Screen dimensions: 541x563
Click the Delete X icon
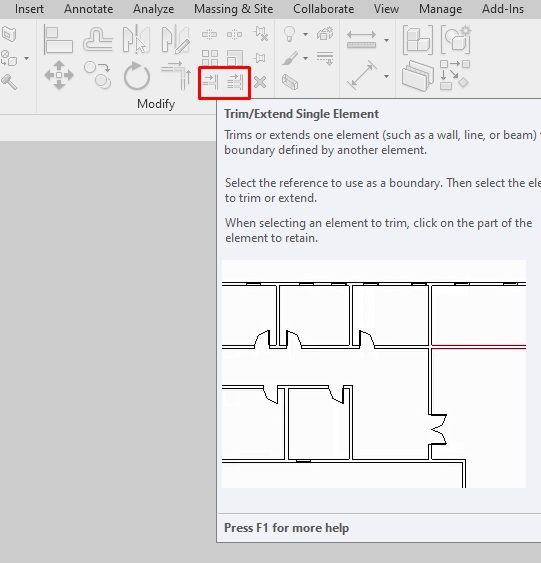click(x=260, y=82)
